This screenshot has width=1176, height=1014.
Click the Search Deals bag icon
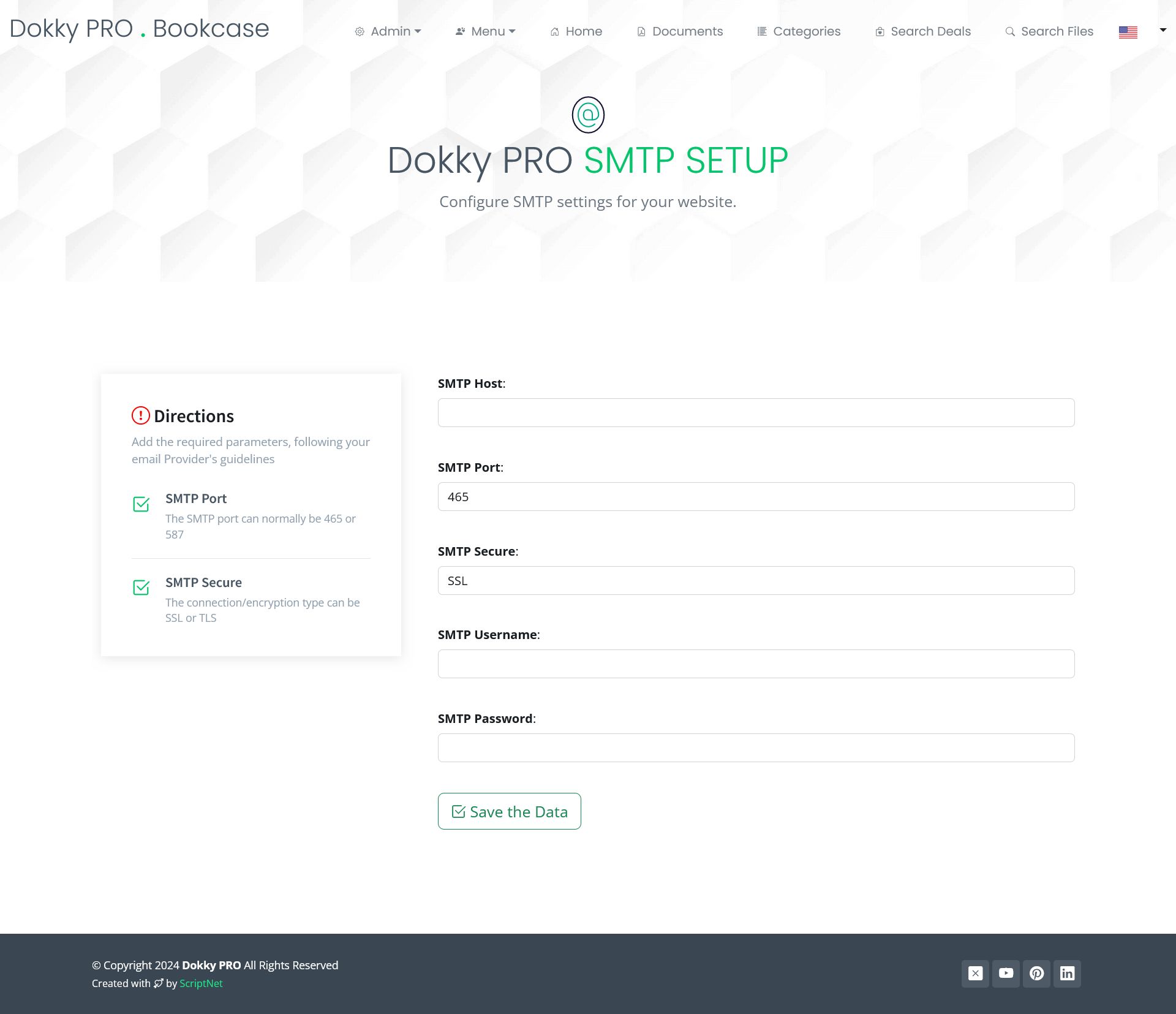click(x=880, y=32)
